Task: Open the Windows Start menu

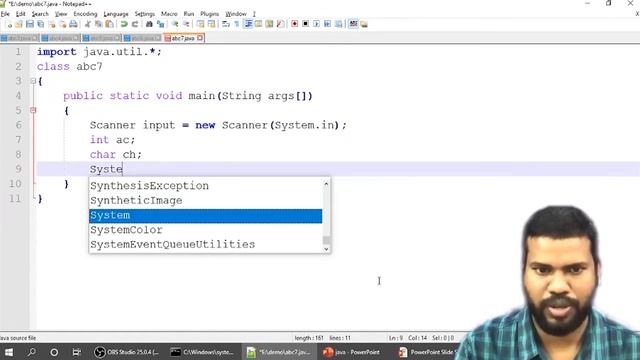Action: pyautogui.click(x=9, y=352)
